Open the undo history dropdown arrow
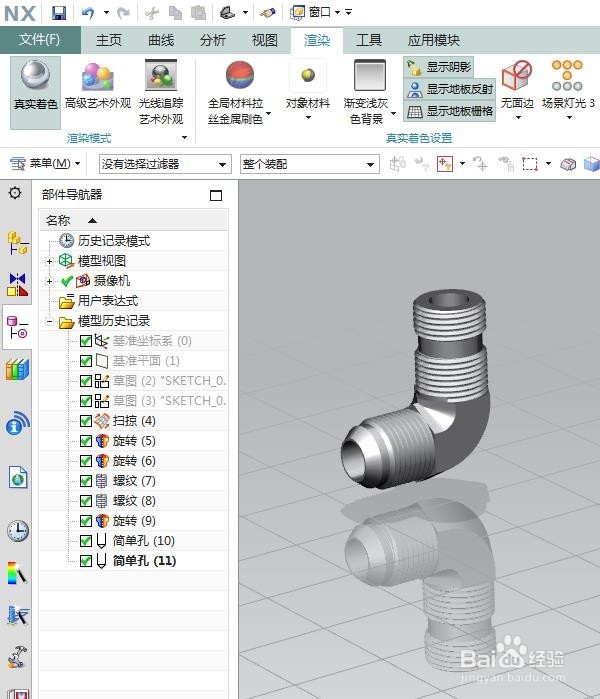This screenshot has width=600, height=699. 106,13
